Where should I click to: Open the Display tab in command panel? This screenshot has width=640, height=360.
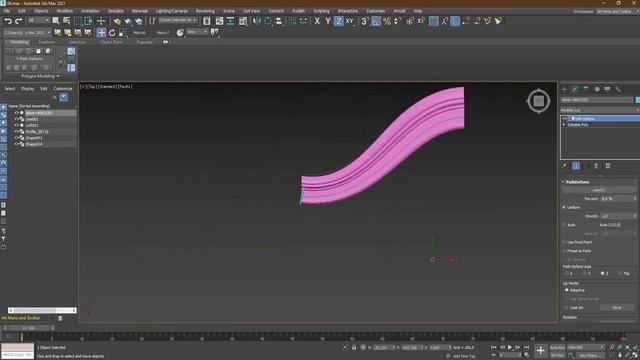[x=607, y=89]
